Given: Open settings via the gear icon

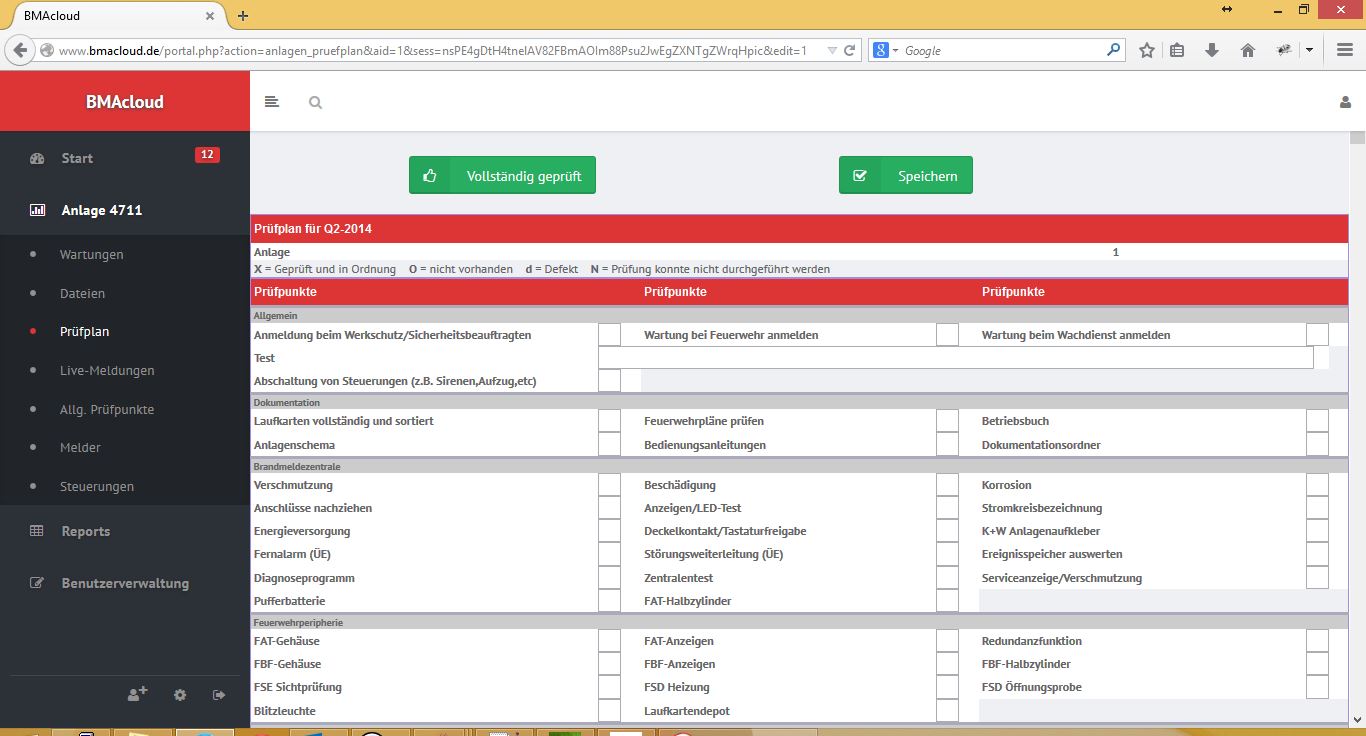Looking at the screenshot, I should (x=178, y=694).
